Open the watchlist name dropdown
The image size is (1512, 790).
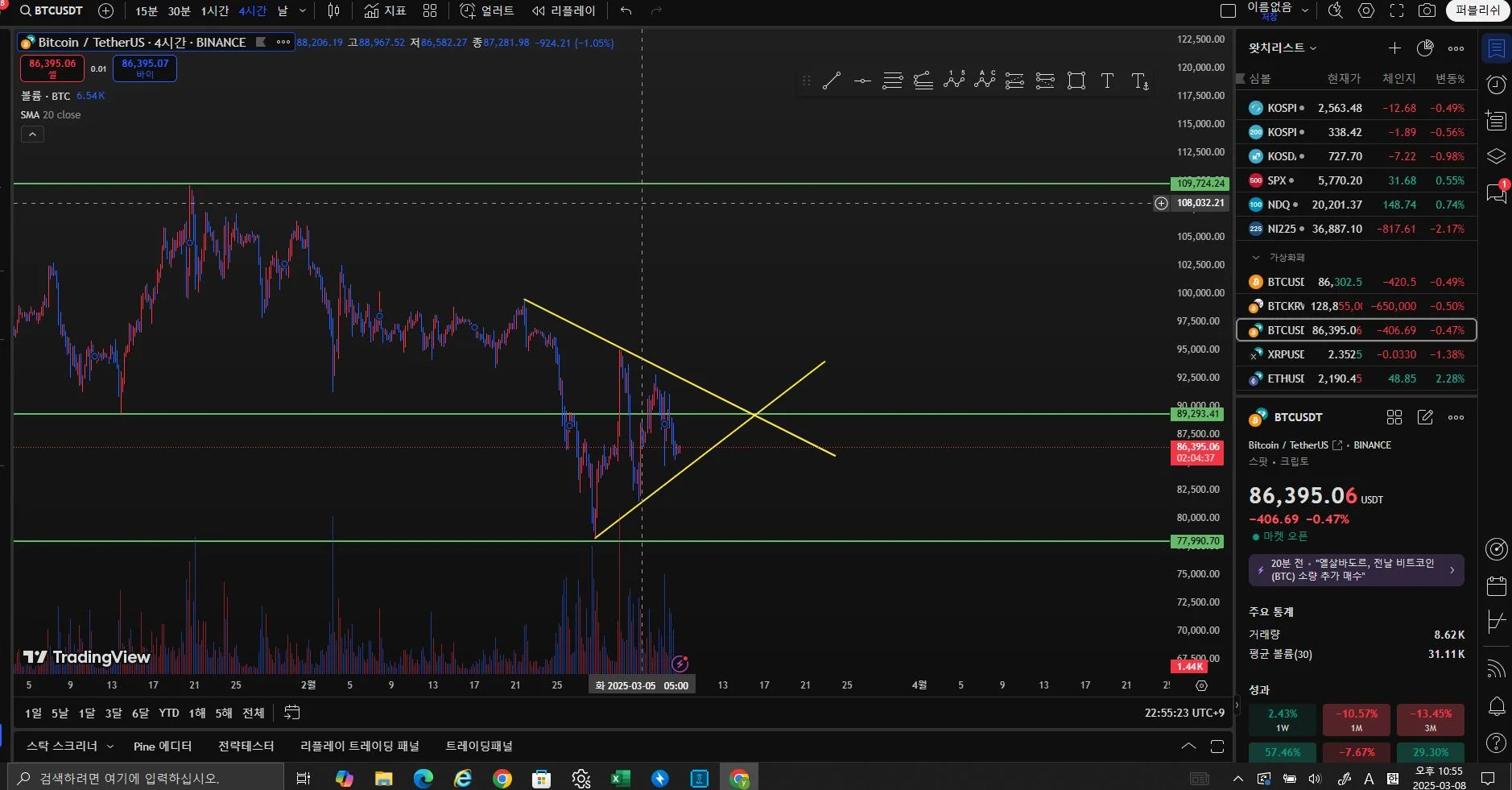tap(1283, 48)
